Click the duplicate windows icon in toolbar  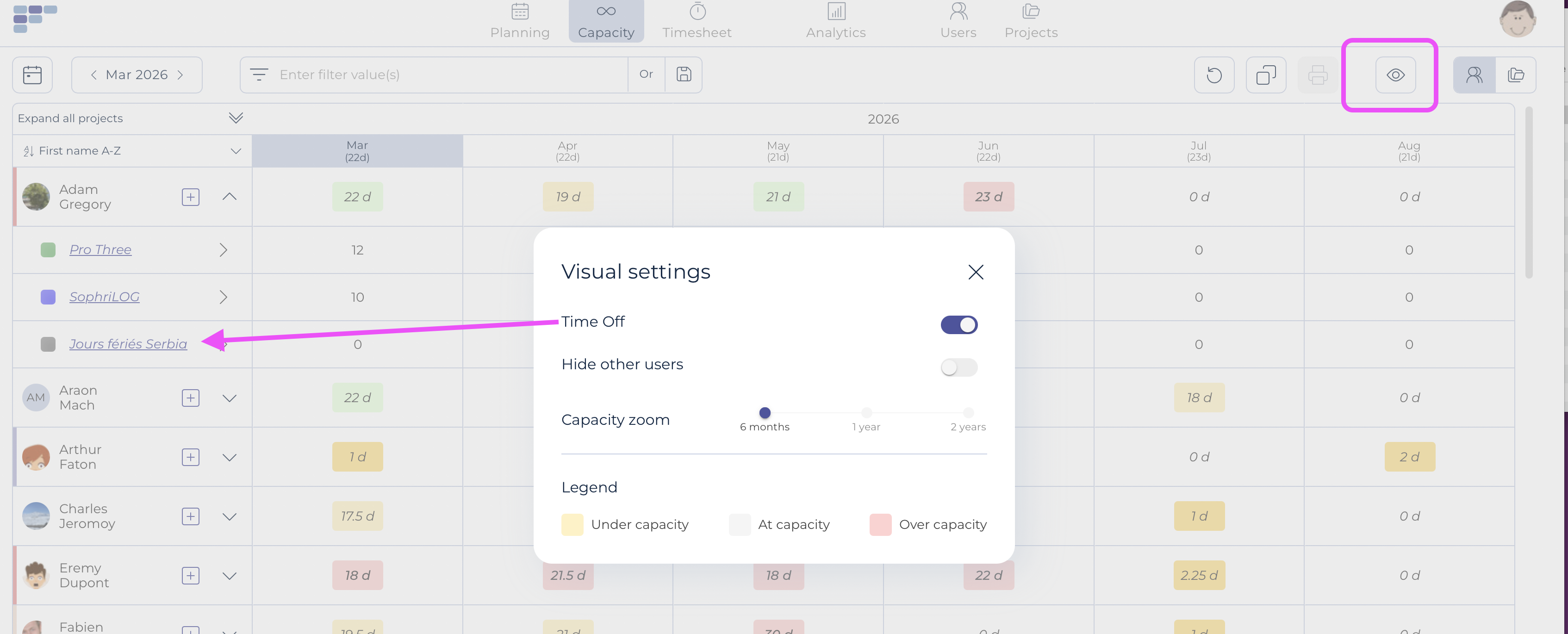click(x=1265, y=75)
